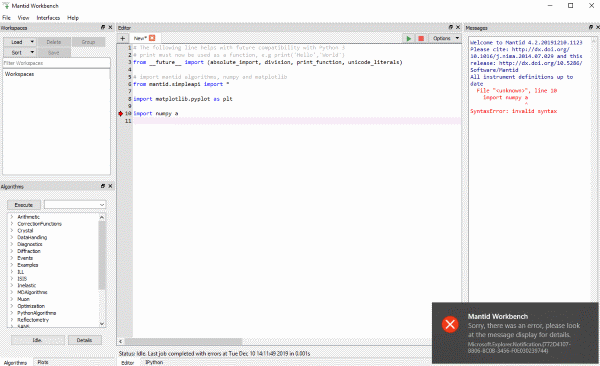The image size is (600, 366).
Task: Select the ISIS tree item
Action: (x=22, y=279)
